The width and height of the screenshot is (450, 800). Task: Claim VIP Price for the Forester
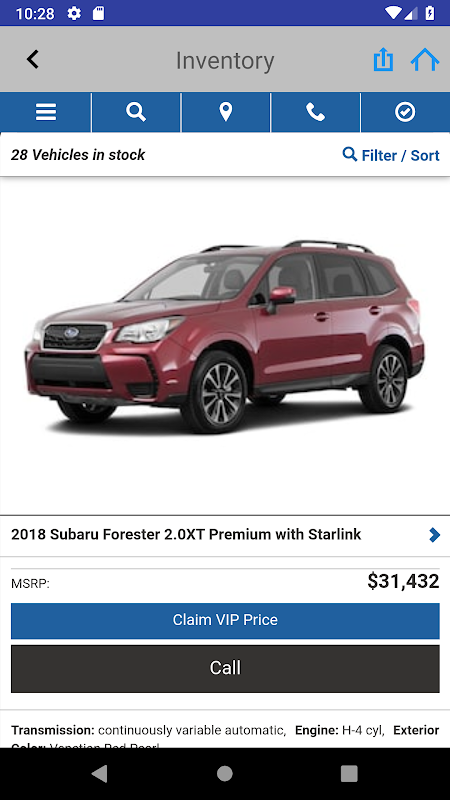[x=225, y=620]
